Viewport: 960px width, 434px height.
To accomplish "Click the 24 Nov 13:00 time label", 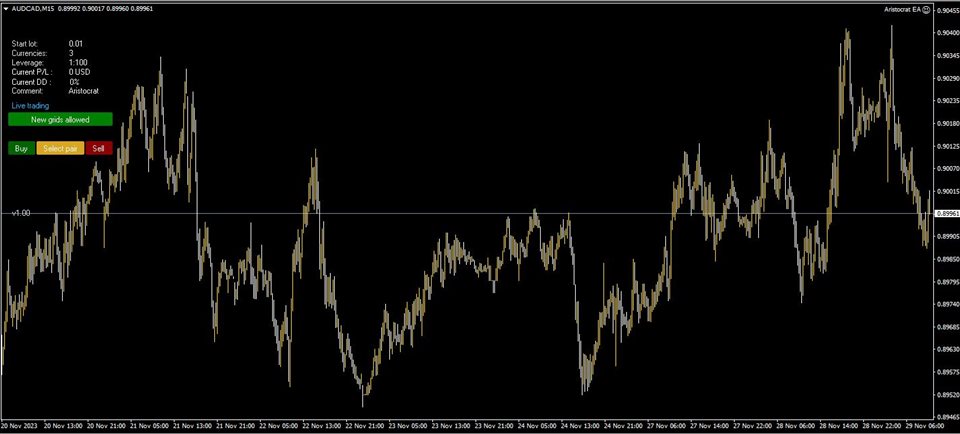I will (580, 425).
